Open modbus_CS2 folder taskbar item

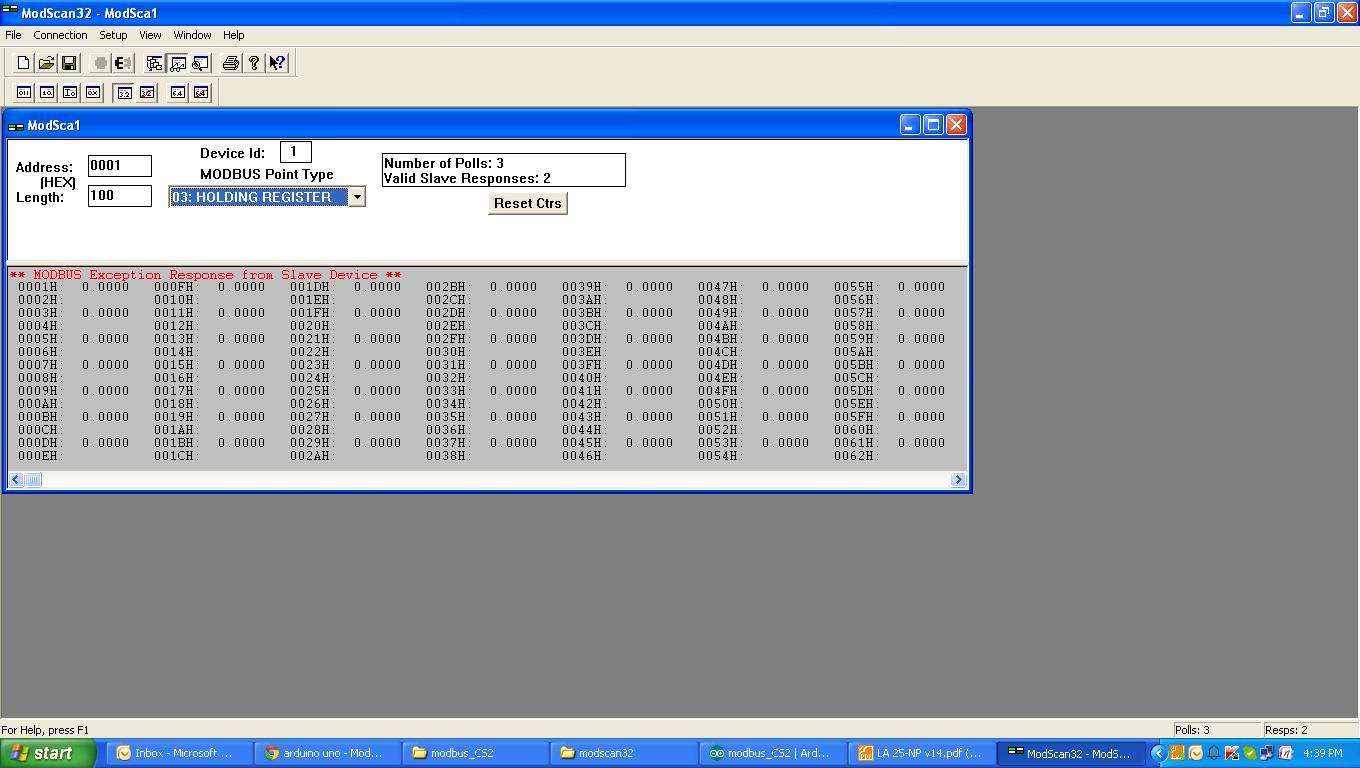coord(474,753)
